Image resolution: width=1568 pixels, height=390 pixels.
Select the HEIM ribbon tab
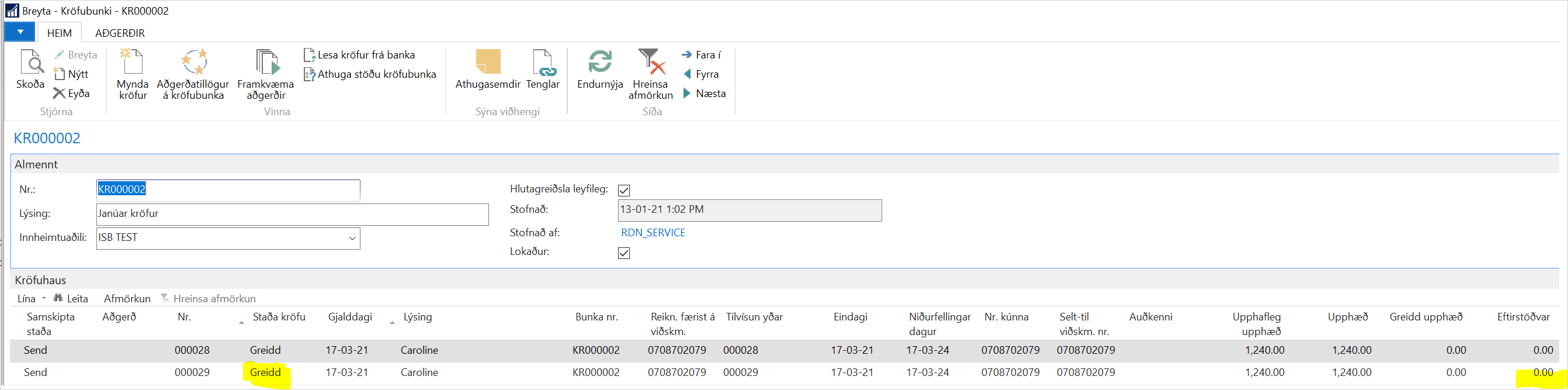(59, 33)
